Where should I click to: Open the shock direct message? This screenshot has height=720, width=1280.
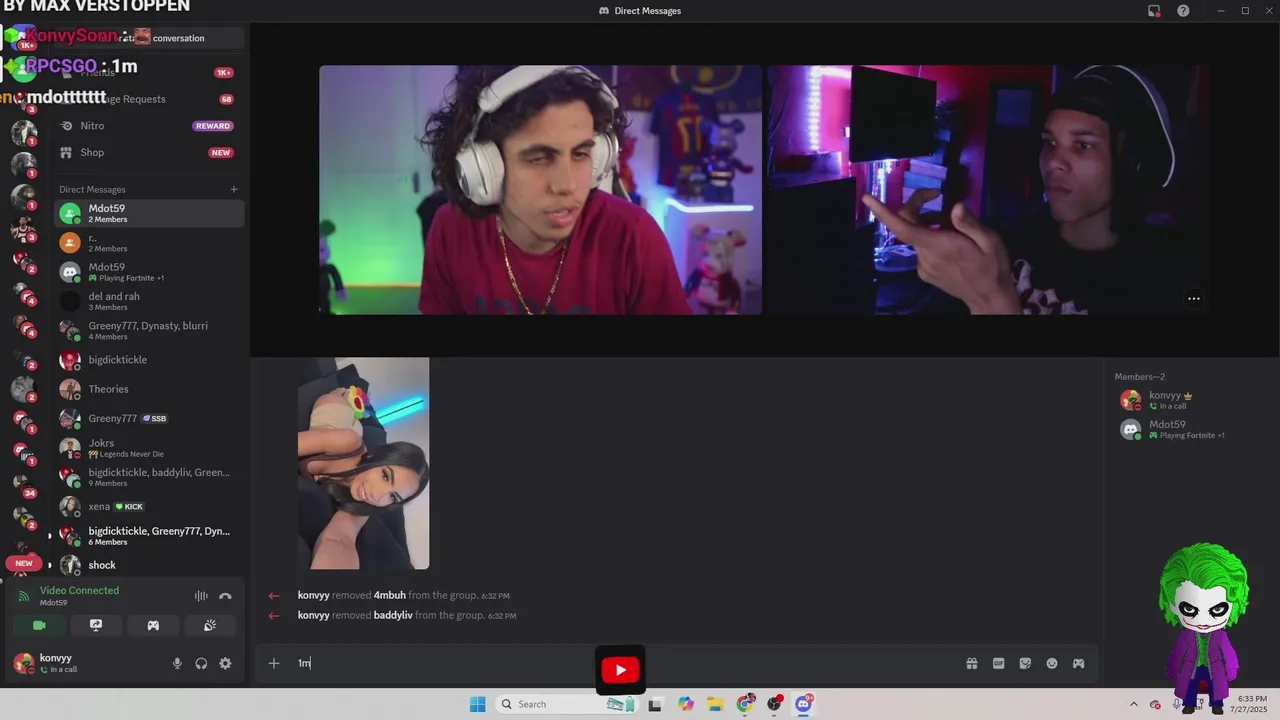point(149,565)
